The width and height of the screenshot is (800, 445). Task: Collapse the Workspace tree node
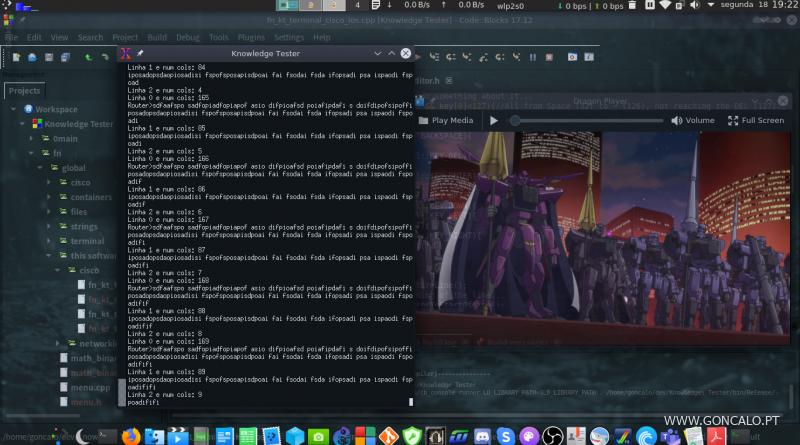(x=13, y=109)
